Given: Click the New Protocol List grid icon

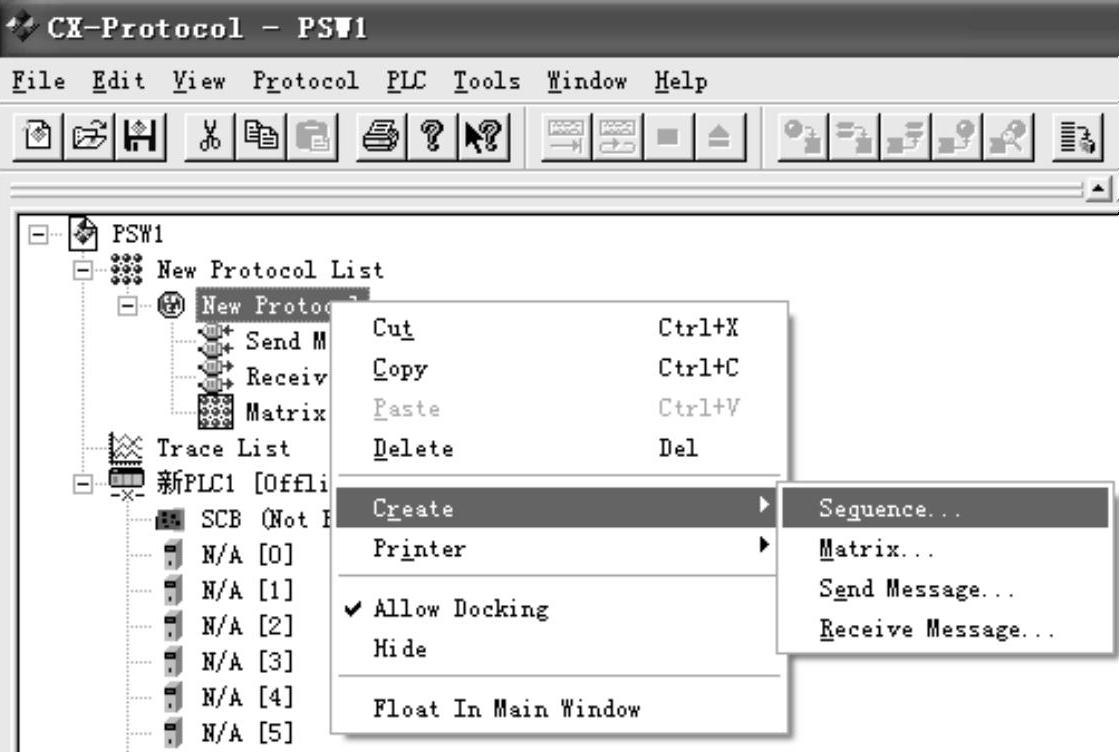Looking at the screenshot, I should [x=126, y=270].
